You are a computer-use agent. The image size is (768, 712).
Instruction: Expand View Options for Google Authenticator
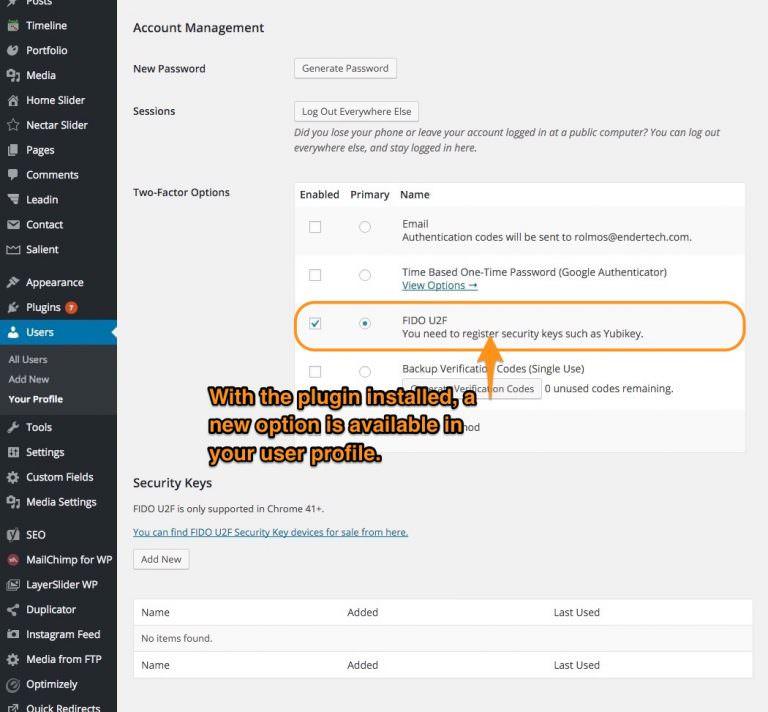[x=439, y=286]
